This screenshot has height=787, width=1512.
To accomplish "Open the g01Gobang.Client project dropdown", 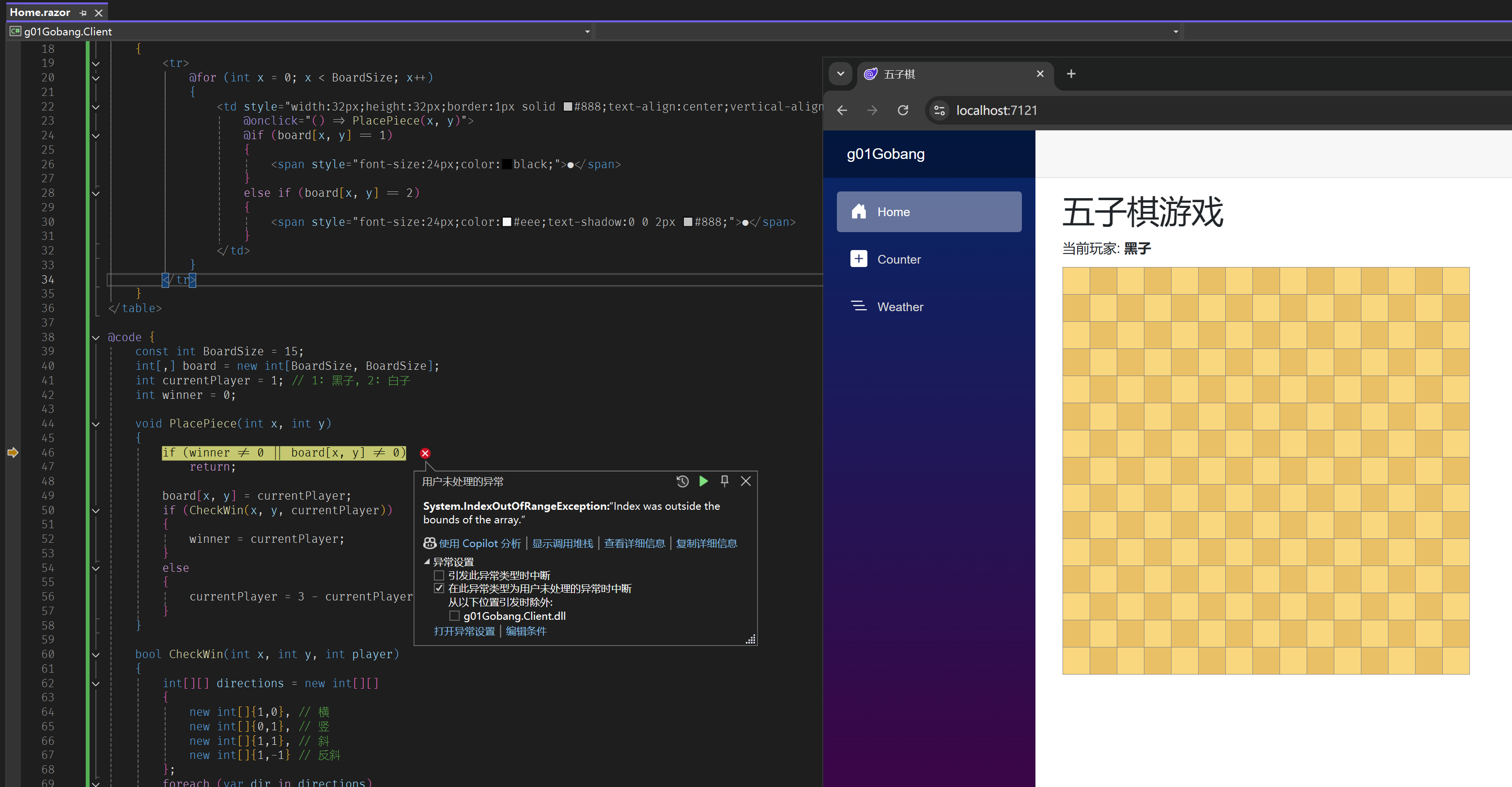I will pyautogui.click(x=587, y=31).
